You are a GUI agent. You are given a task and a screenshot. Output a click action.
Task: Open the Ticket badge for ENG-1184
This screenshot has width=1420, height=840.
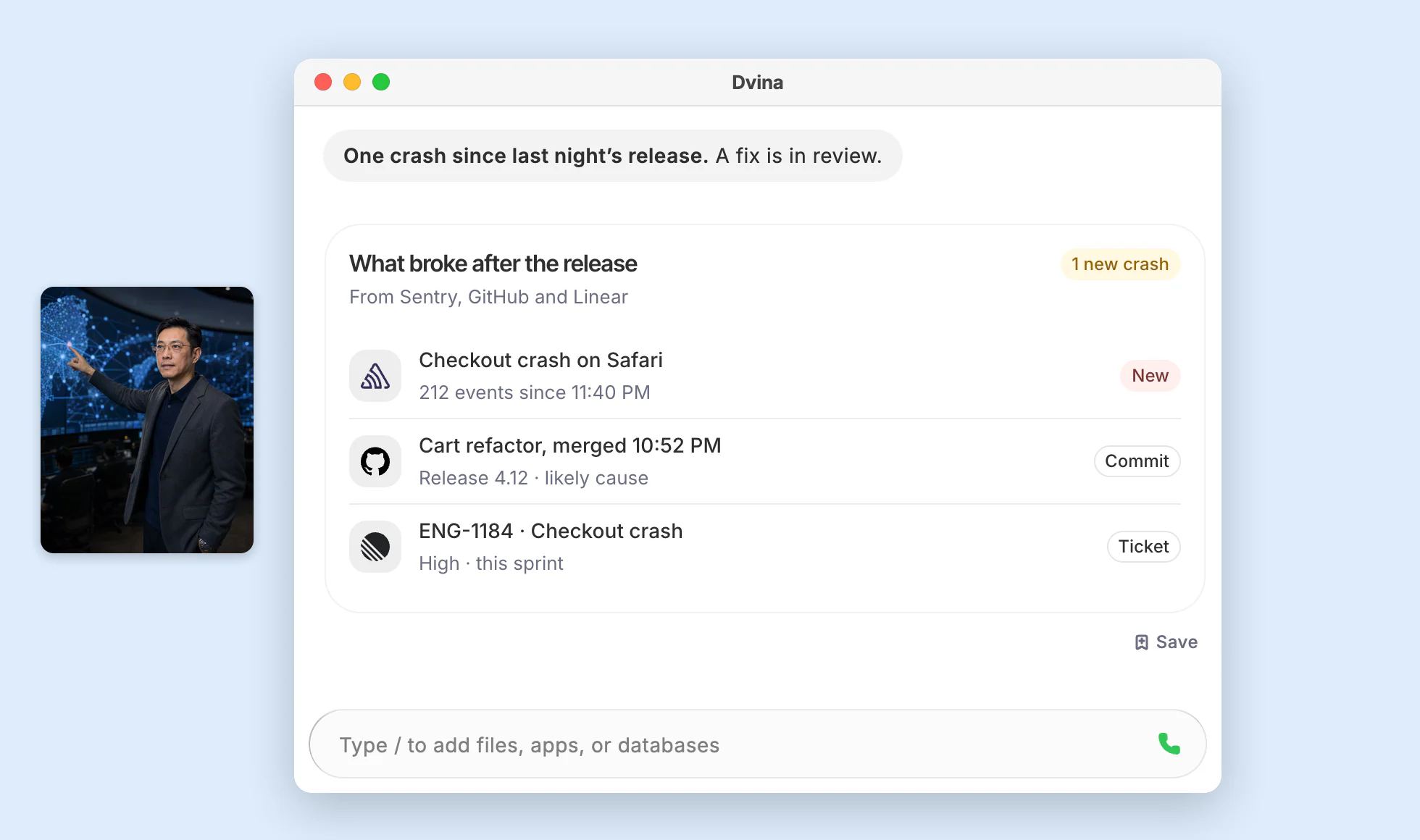(1143, 547)
